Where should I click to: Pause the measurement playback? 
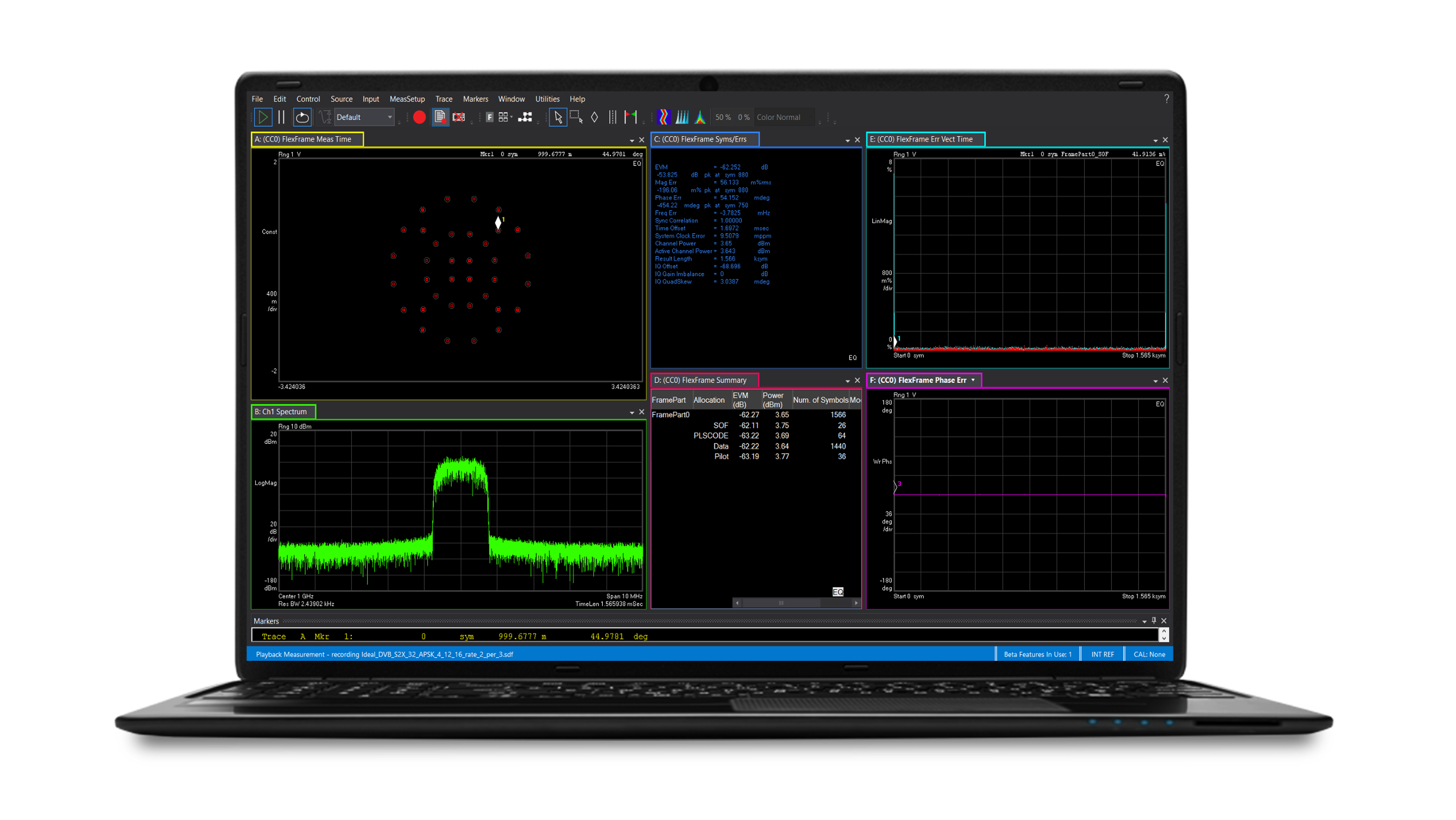click(x=282, y=117)
